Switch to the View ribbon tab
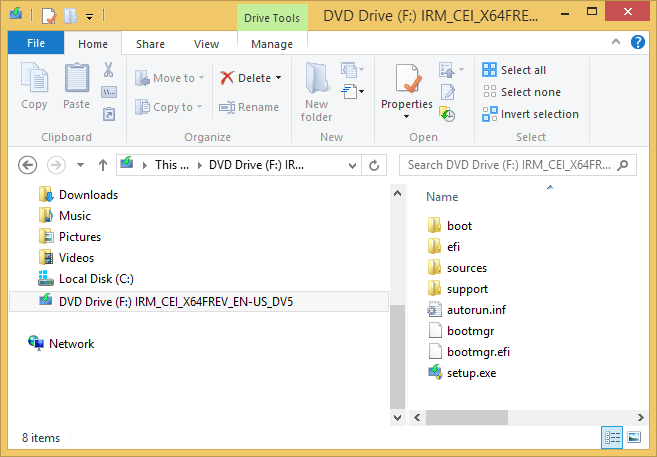657x457 pixels. click(x=206, y=44)
